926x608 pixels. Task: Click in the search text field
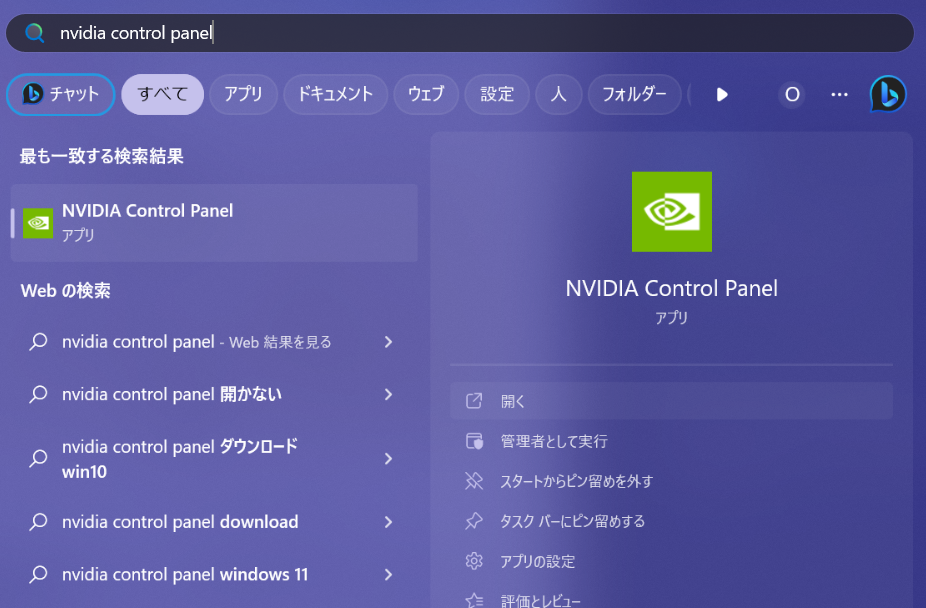point(472,32)
